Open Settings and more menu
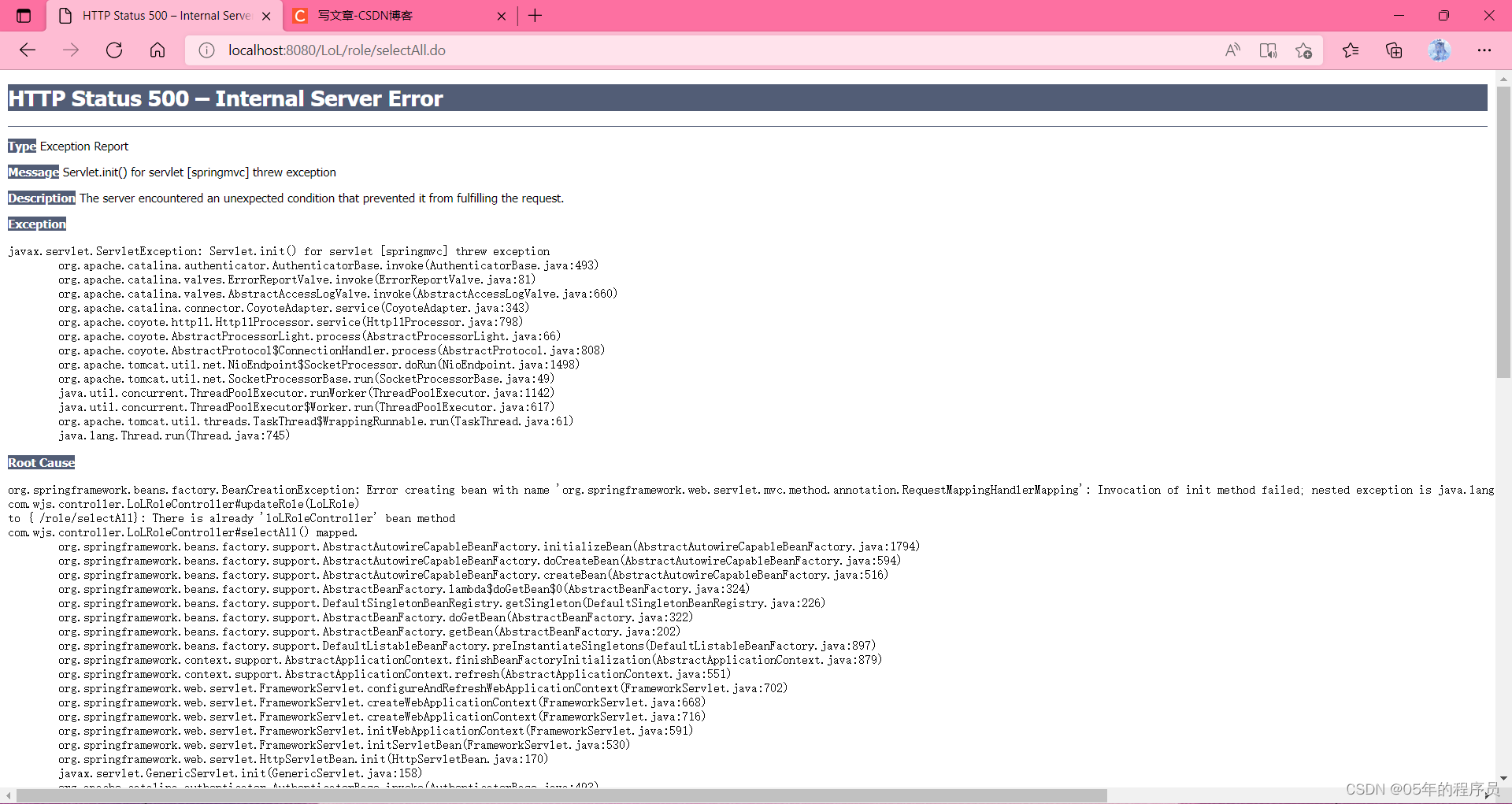The image size is (1512, 804). point(1485,50)
